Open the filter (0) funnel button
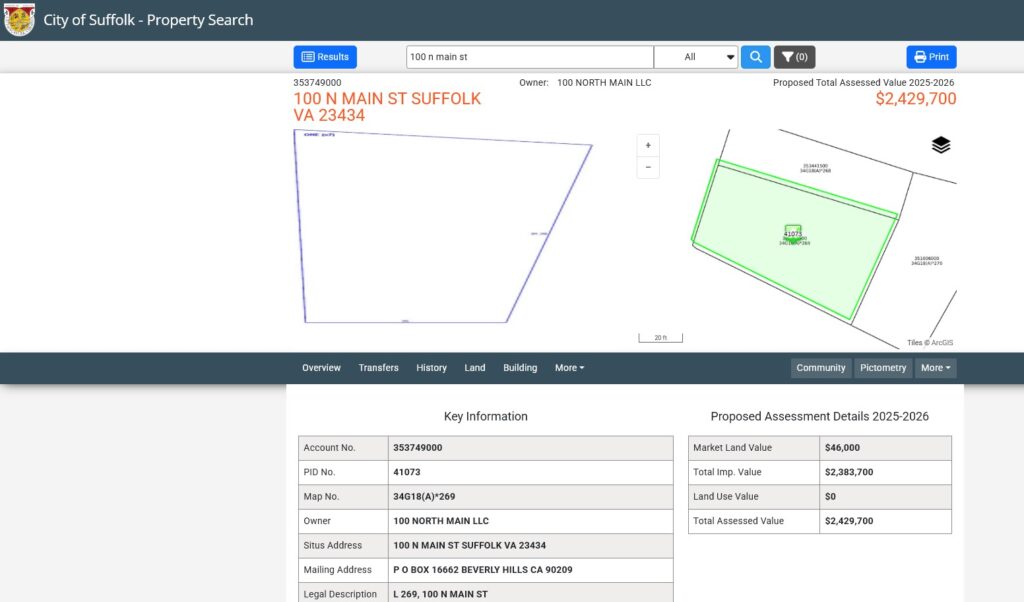This screenshot has width=1024, height=602. pos(795,57)
